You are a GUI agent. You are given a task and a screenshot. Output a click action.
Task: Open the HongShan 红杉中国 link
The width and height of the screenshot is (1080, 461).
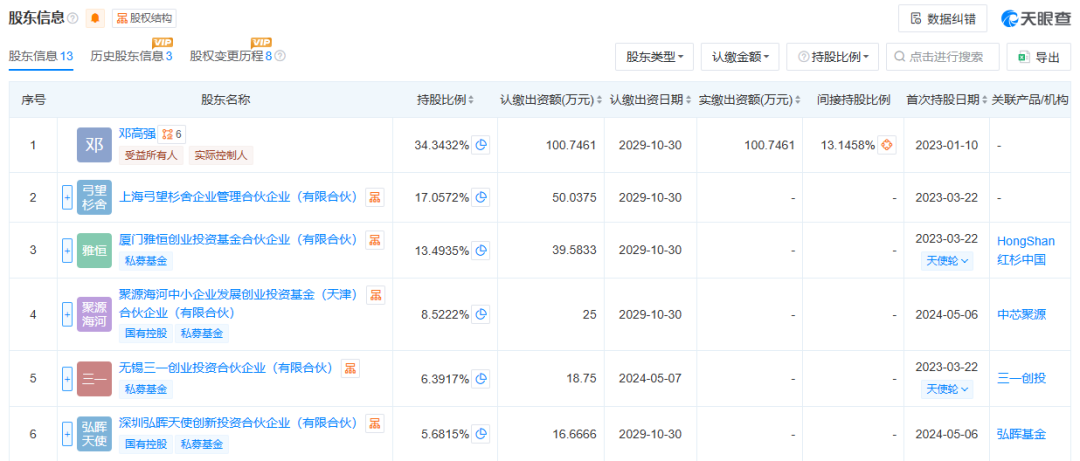coord(1026,250)
